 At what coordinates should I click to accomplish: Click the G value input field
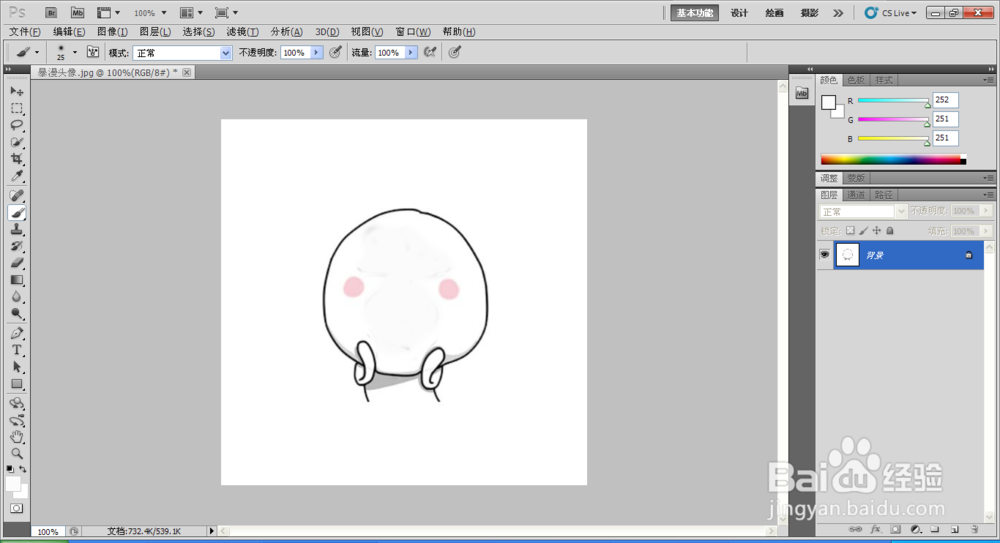945,119
